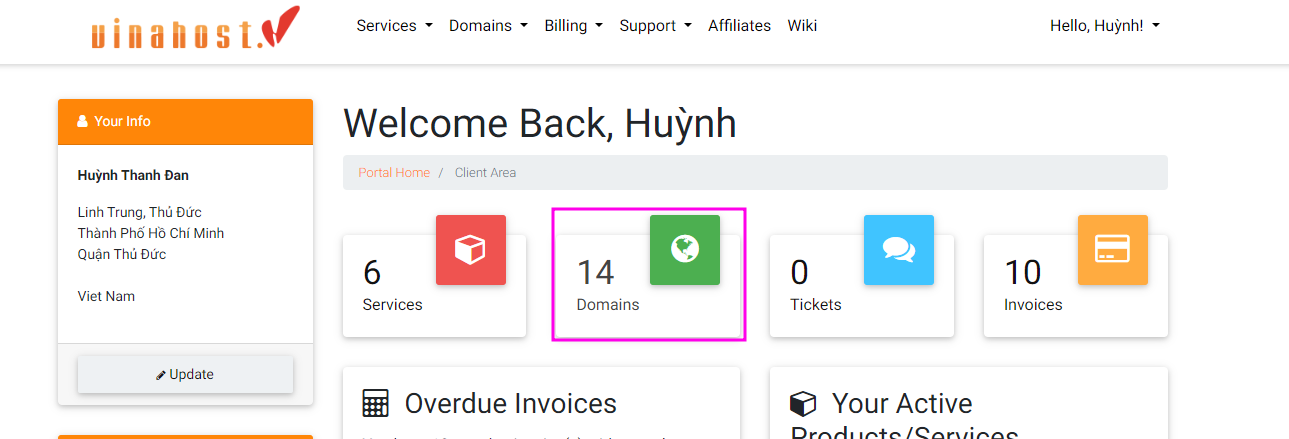Open the Hello, Huỳnh! account dropdown
This screenshot has height=439, width=1289.
tap(1104, 26)
